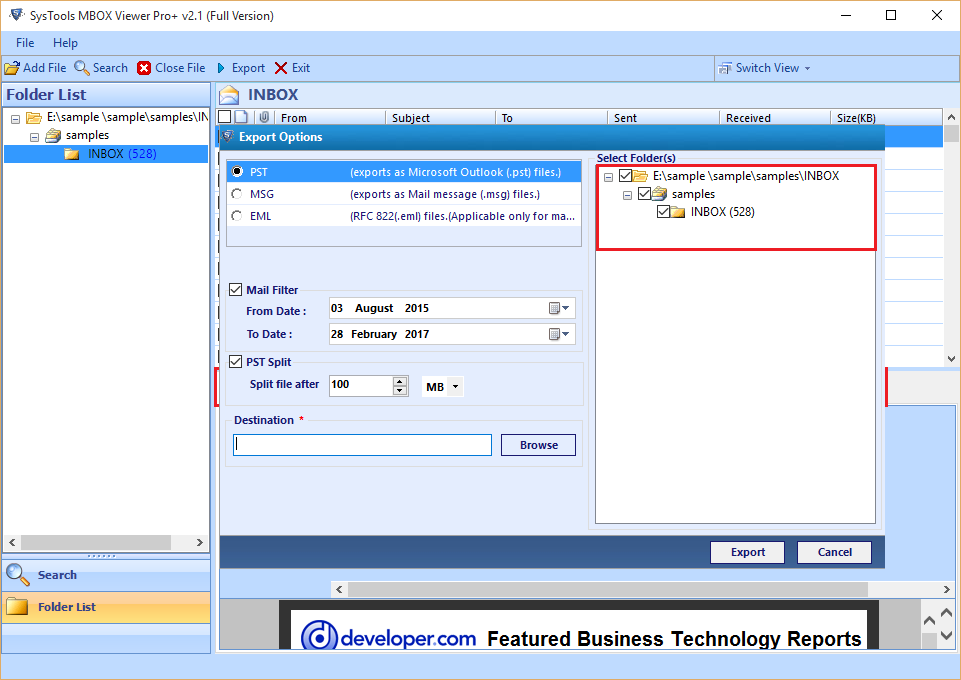Sort mail list by Subject column
Image resolution: width=961 pixels, height=680 pixels.
440,118
